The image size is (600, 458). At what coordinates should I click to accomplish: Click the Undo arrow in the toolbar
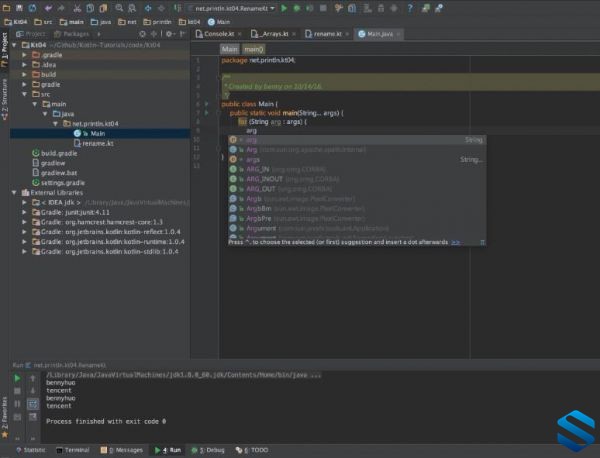coord(48,8)
